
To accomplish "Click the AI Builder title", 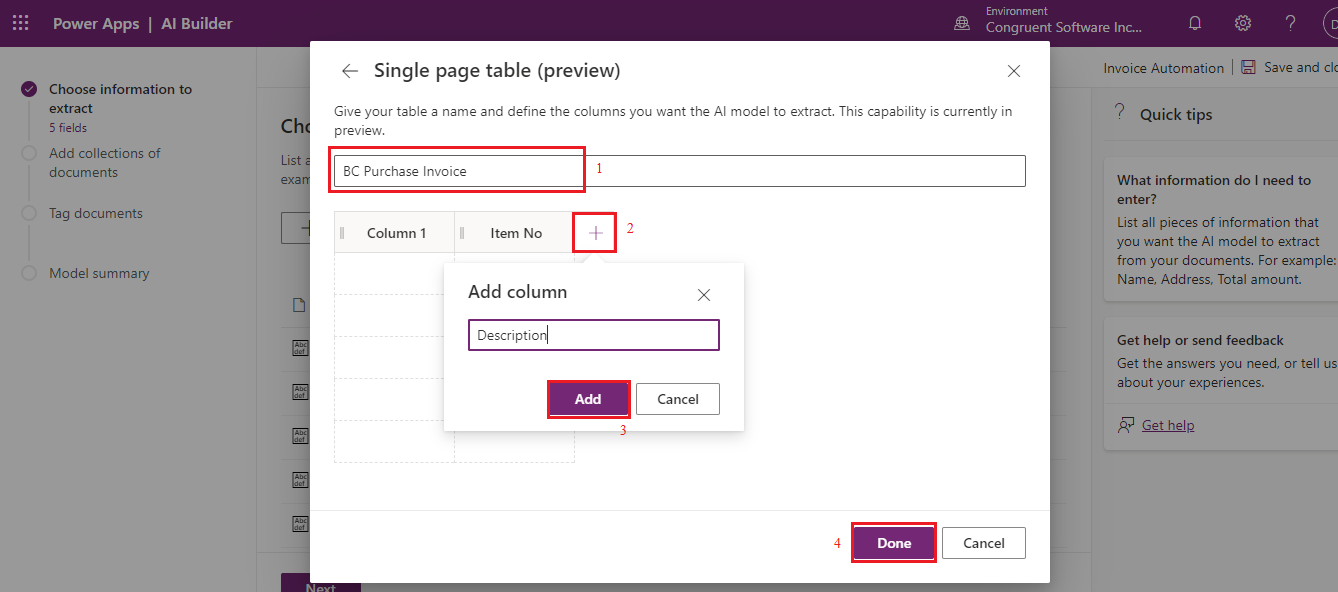I will [x=197, y=23].
